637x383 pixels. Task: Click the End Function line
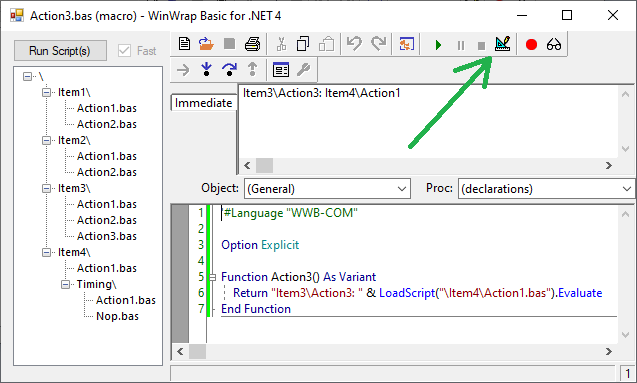pos(256,309)
